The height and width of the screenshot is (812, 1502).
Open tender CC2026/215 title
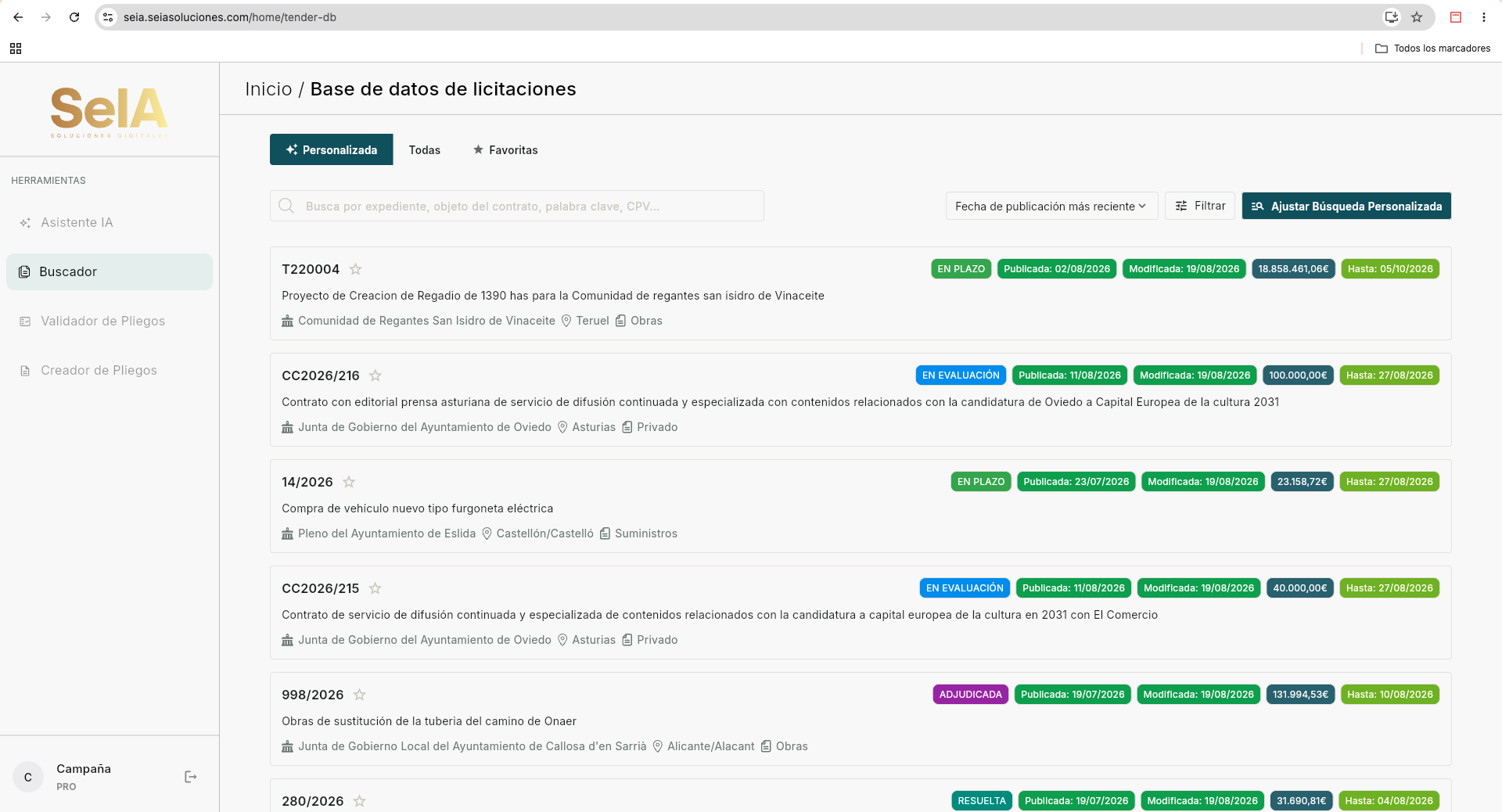[321, 588]
